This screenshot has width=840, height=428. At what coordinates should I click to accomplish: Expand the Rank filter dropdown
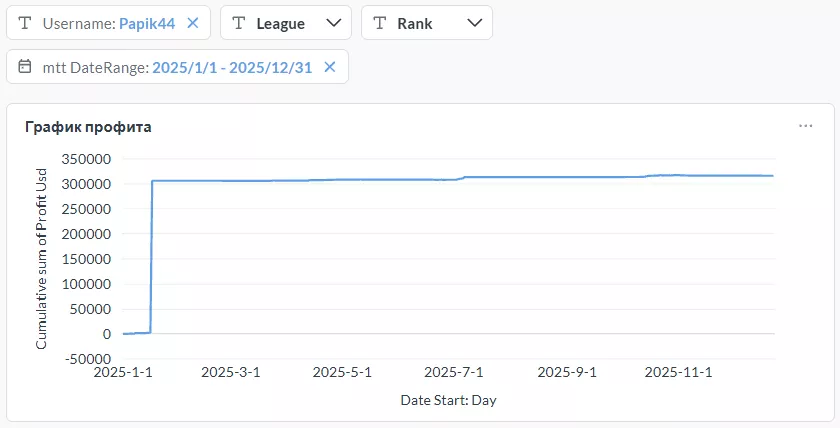(x=426, y=23)
